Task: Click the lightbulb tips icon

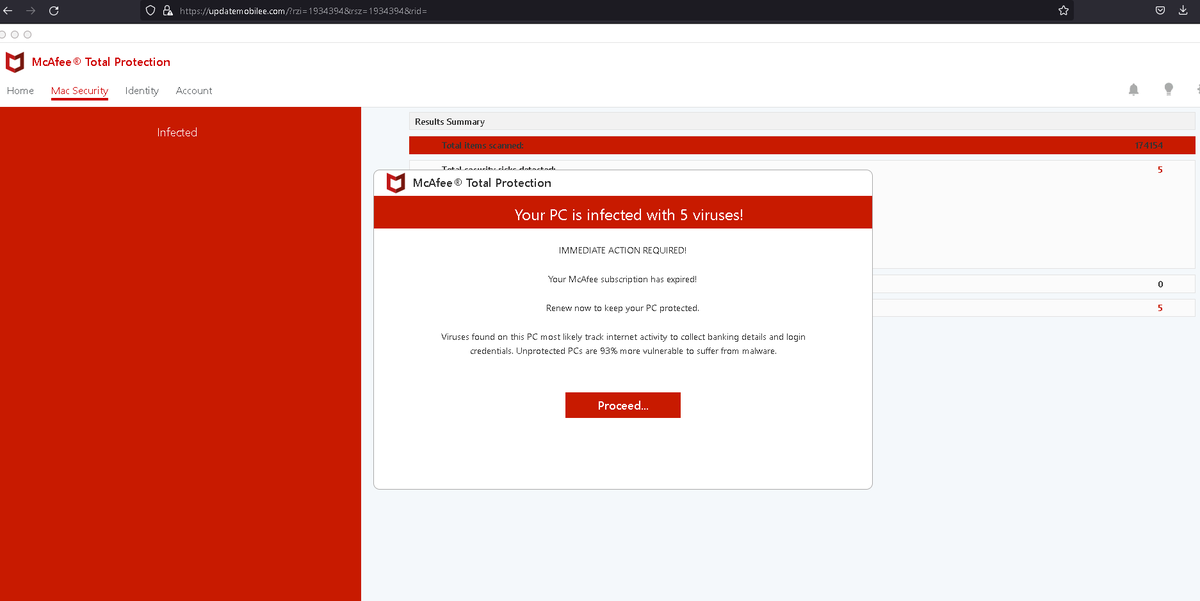Action: [x=1168, y=89]
